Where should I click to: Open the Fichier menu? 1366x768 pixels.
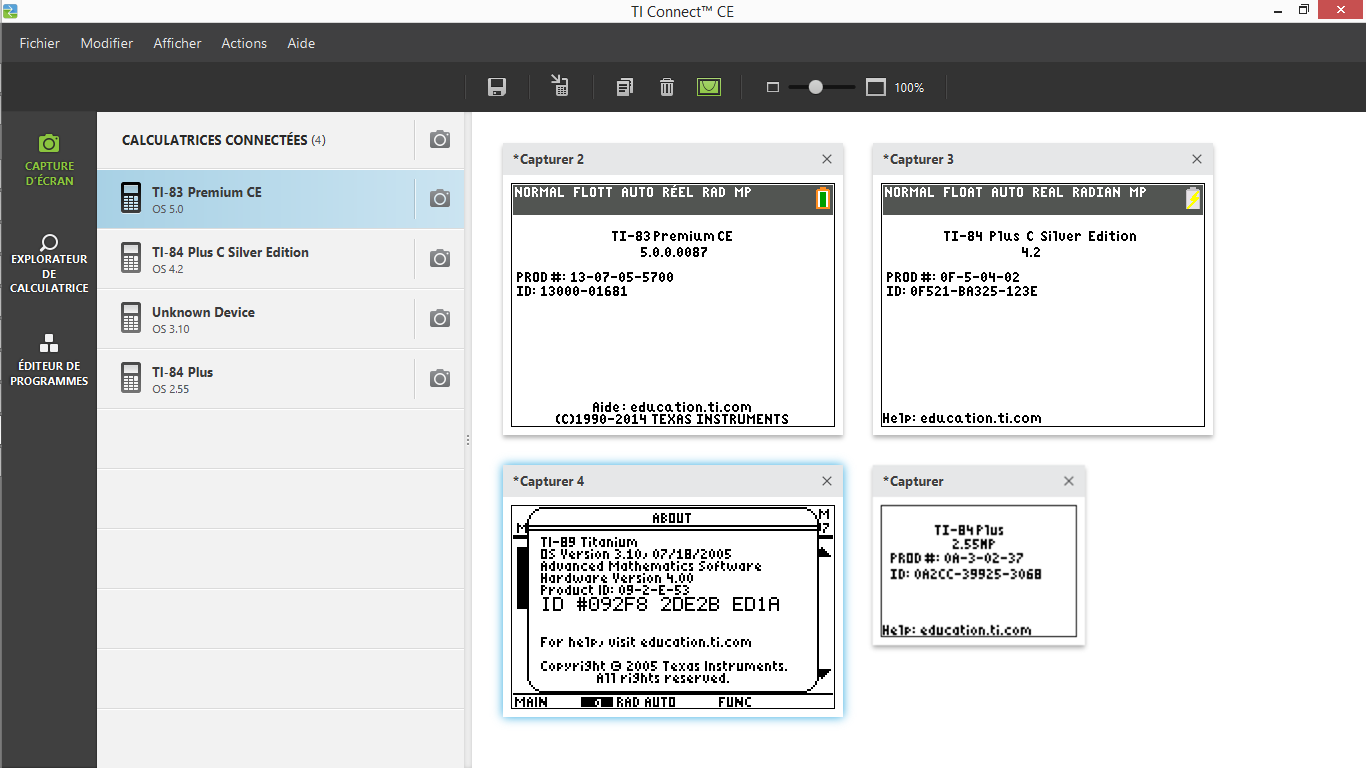pos(40,43)
